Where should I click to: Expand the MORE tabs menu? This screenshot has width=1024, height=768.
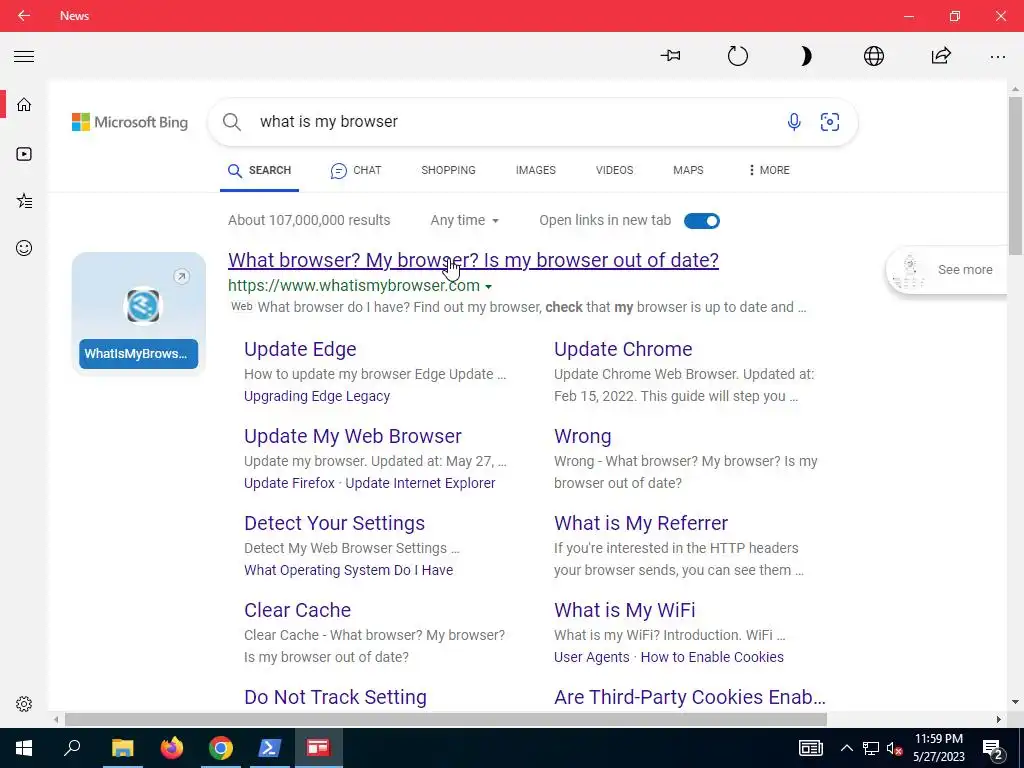coord(769,170)
